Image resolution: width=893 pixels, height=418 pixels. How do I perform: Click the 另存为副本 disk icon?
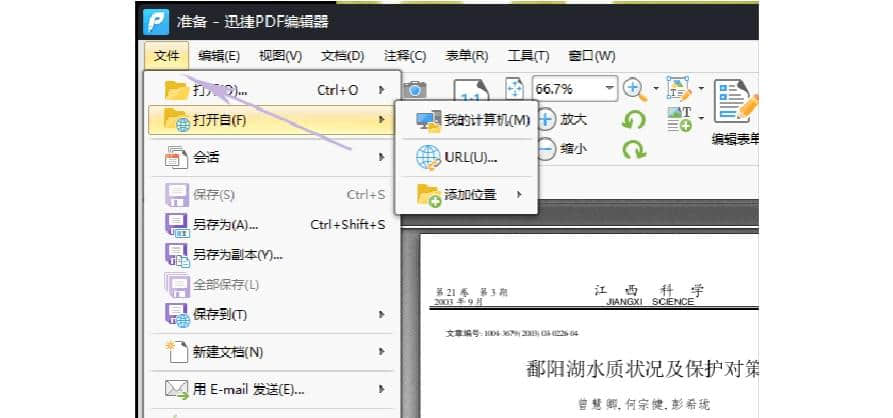click(177, 255)
